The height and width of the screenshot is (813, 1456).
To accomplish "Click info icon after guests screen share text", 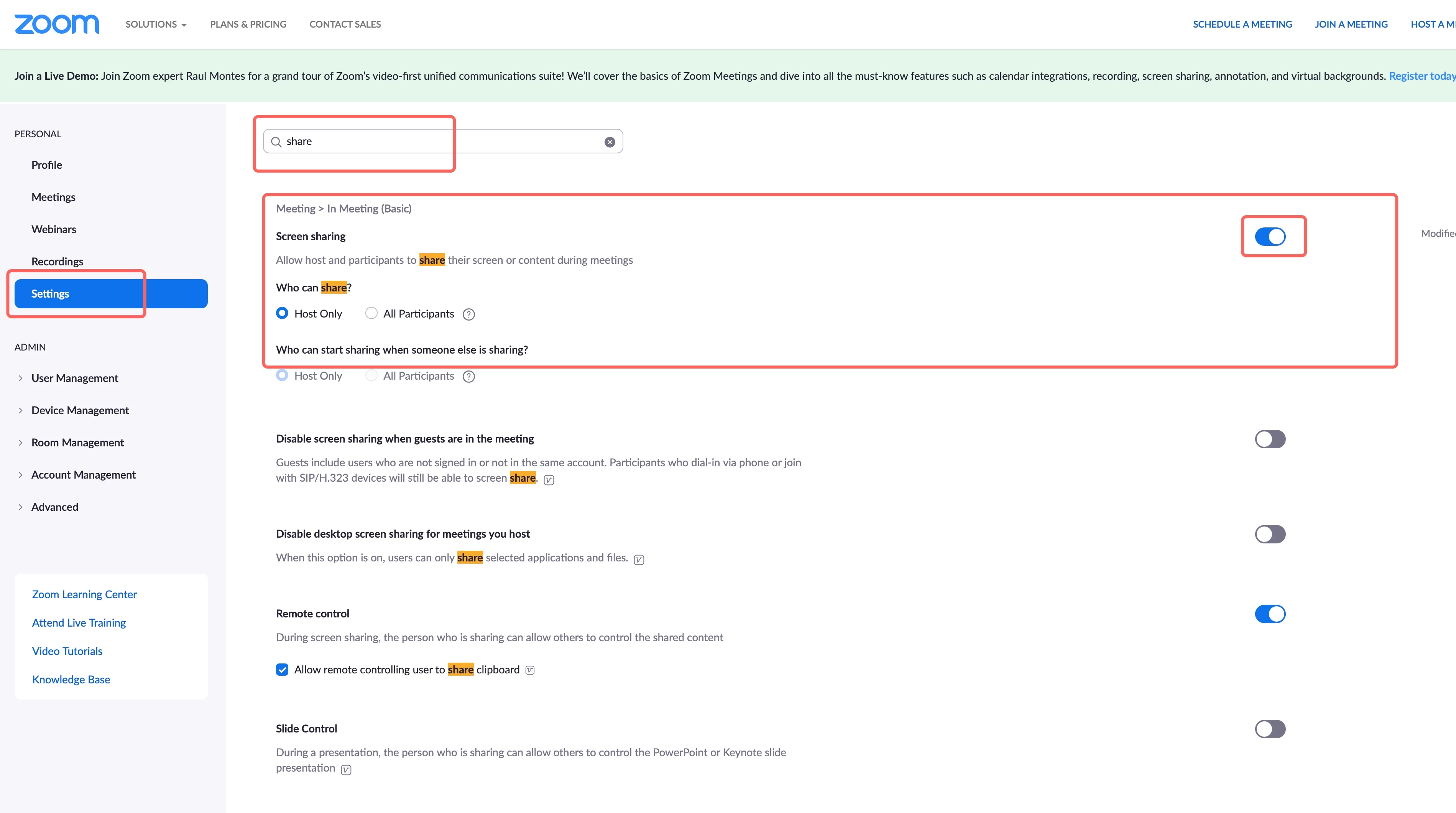I will click(x=548, y=480).
